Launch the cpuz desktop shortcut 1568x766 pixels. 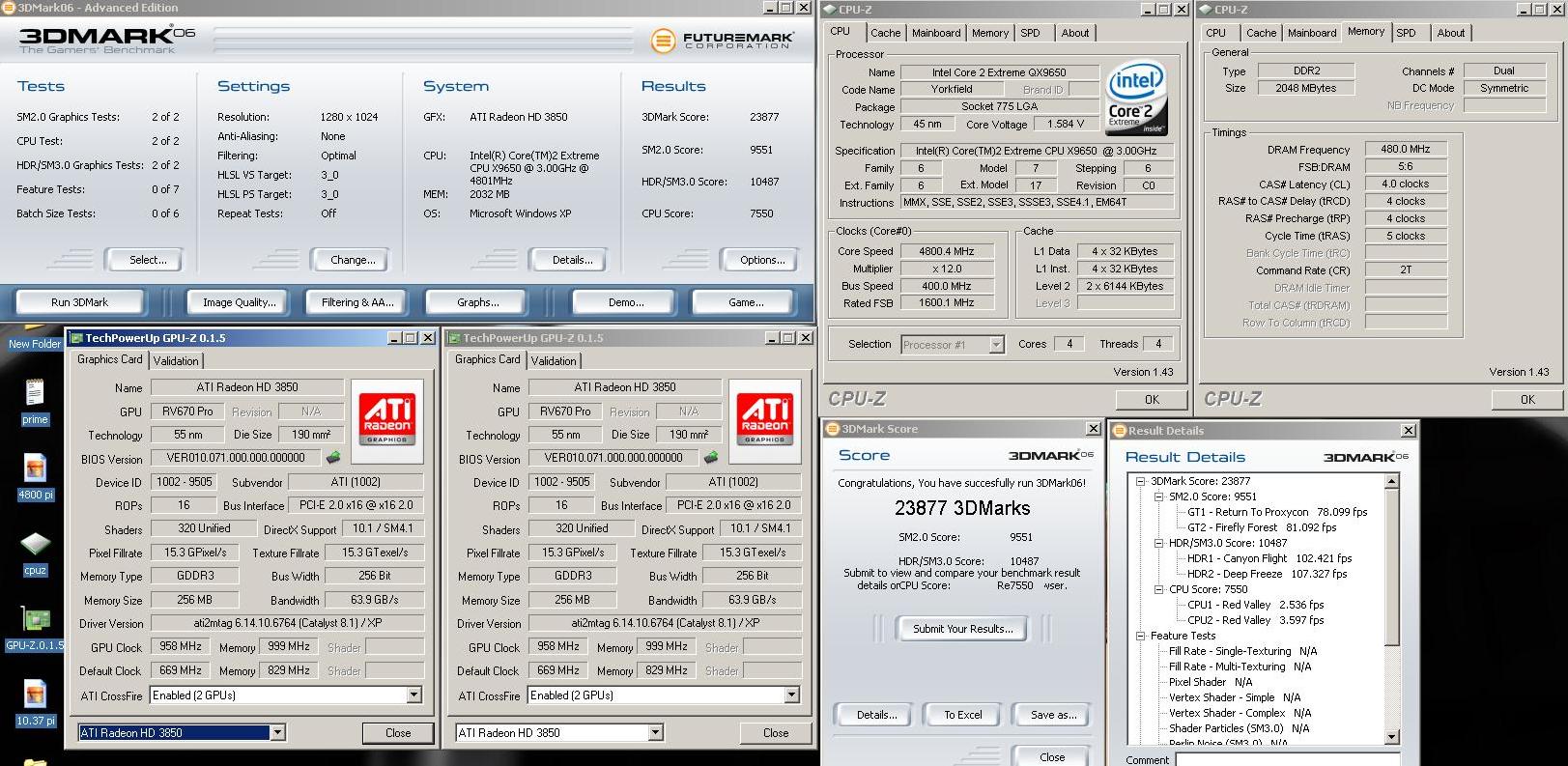click(x=35, y=553)
